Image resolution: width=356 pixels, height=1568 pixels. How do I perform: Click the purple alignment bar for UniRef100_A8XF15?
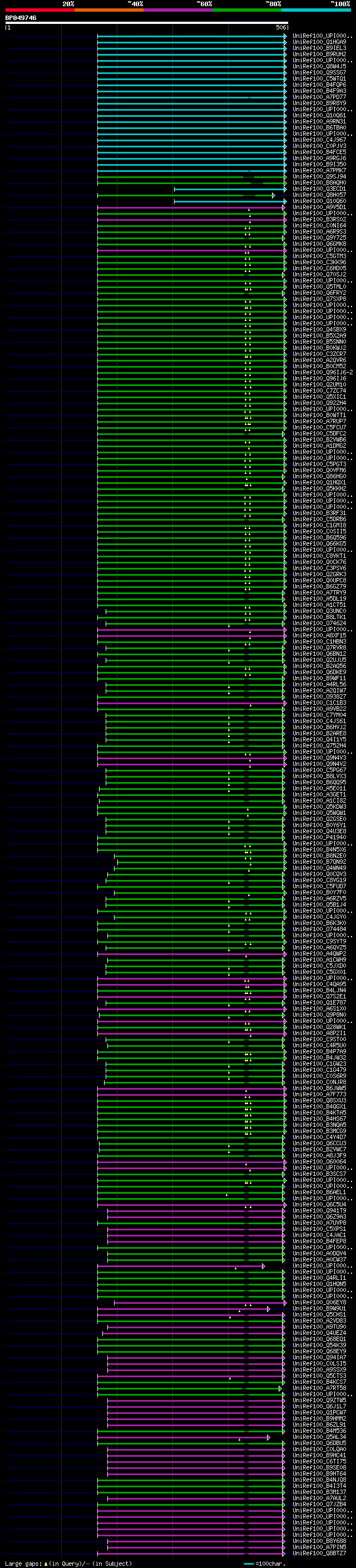pyautogui.click(x=192, y=636)
